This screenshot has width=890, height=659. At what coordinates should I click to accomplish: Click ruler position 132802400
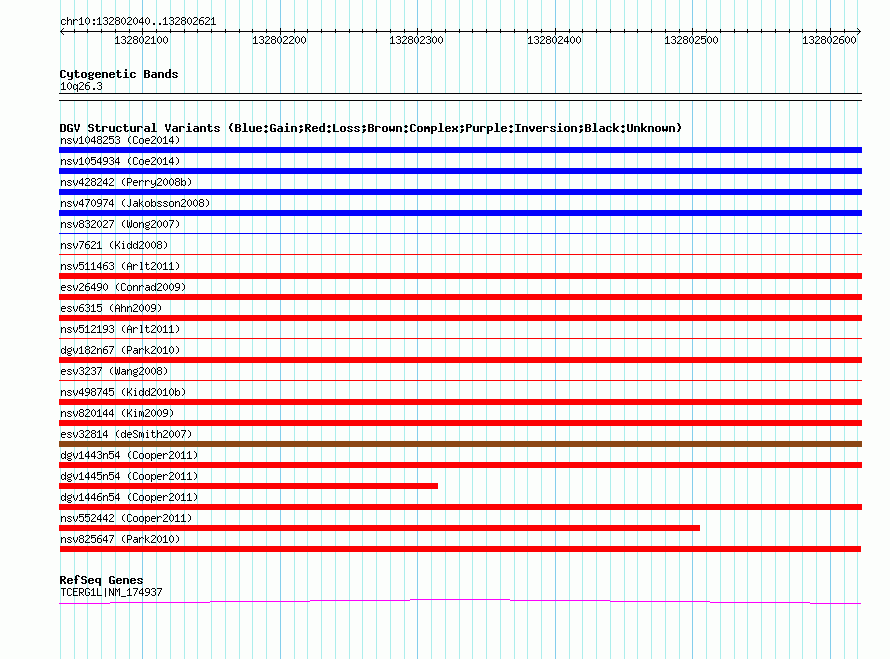tap(555, 40)
